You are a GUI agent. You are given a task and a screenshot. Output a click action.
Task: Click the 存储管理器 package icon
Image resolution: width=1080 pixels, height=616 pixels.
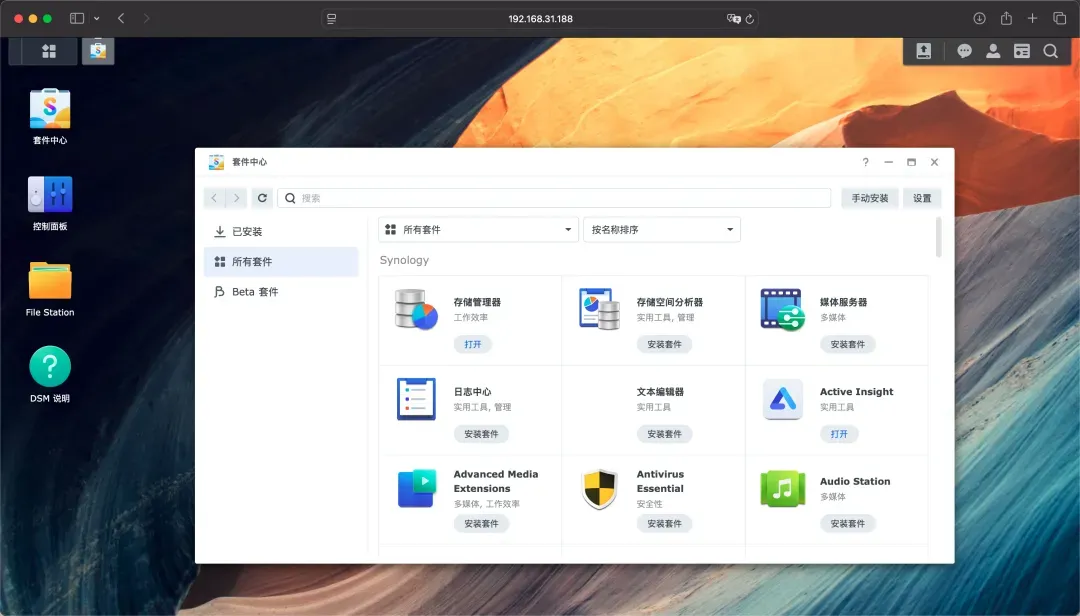pyautogui.click(x=416, y=309)
